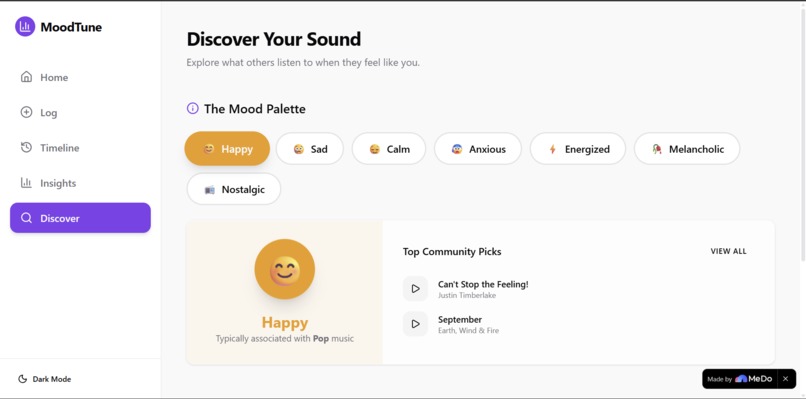Open the Log page in sidebar
Image resolution: width=806 pixels, height=399 pixels.
pos(80,113)
